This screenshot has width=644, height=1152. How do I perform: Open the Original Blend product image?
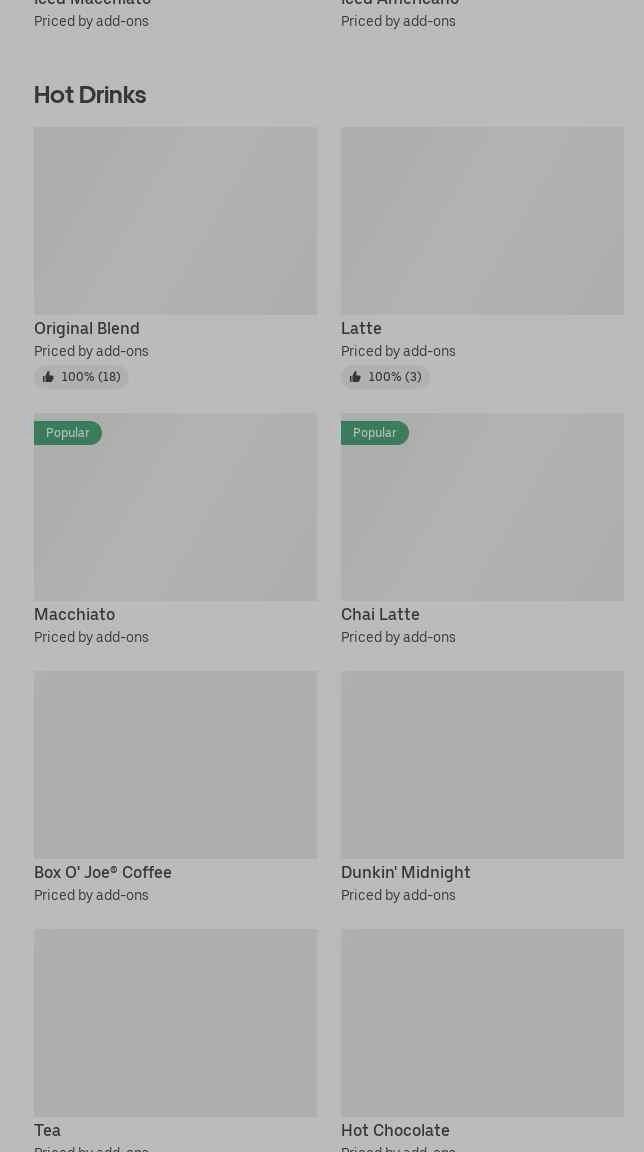(x=175, y=221)
